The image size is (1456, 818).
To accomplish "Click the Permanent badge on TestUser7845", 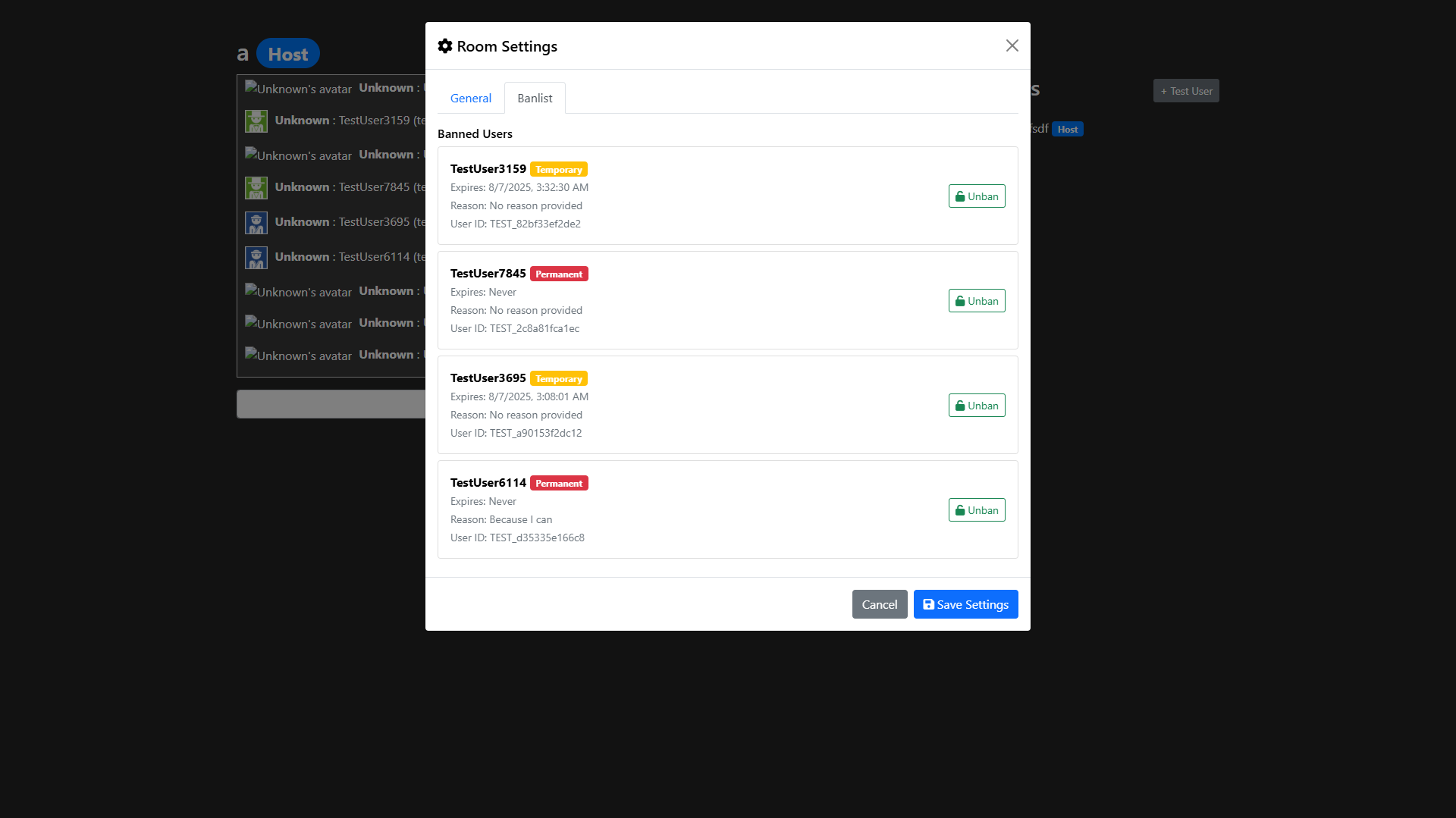I will [x=559, y=274].
